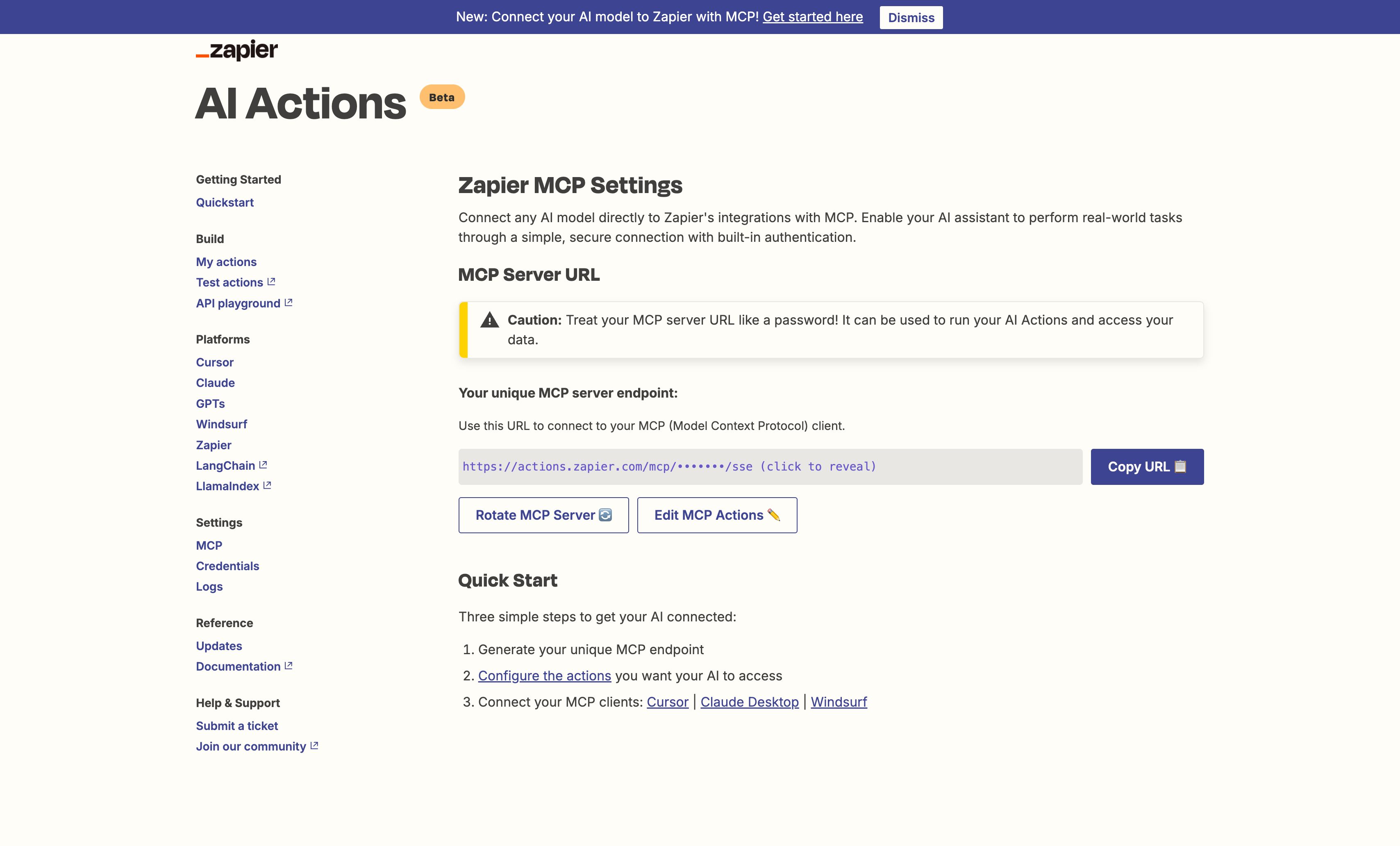The width and height of the screenshot is (1400, 846).
Task: Select Windsurf in the Platforms sidebar
Action: click(x=222, y=424)
